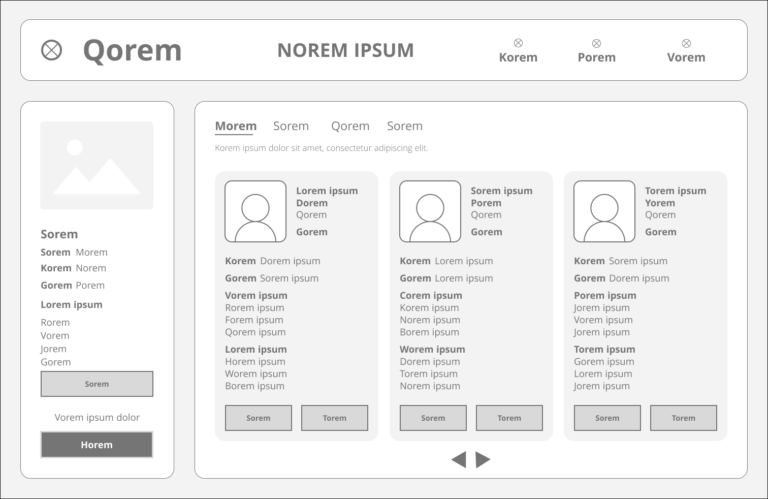Click the icon above Vorem
Screen dimensions: 768x499
pos(686,43)
